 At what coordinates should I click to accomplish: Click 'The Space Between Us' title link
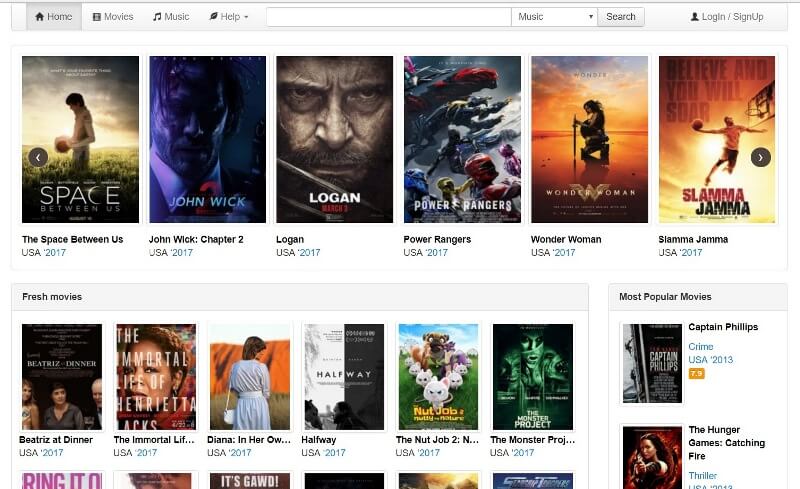tap(72, 239)
